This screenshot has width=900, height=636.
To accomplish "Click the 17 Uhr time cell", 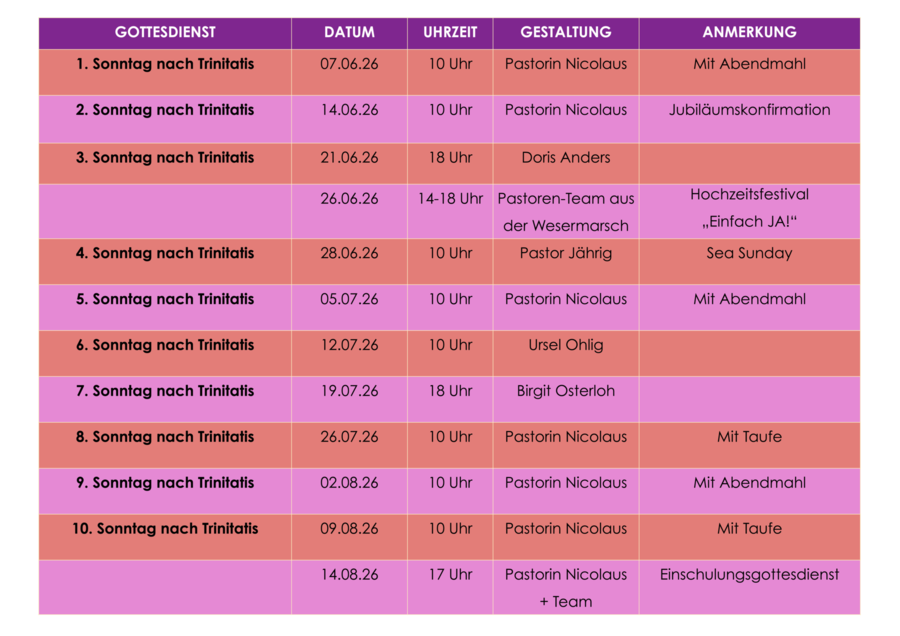I will pyautogui.click(x=450, y=587).
